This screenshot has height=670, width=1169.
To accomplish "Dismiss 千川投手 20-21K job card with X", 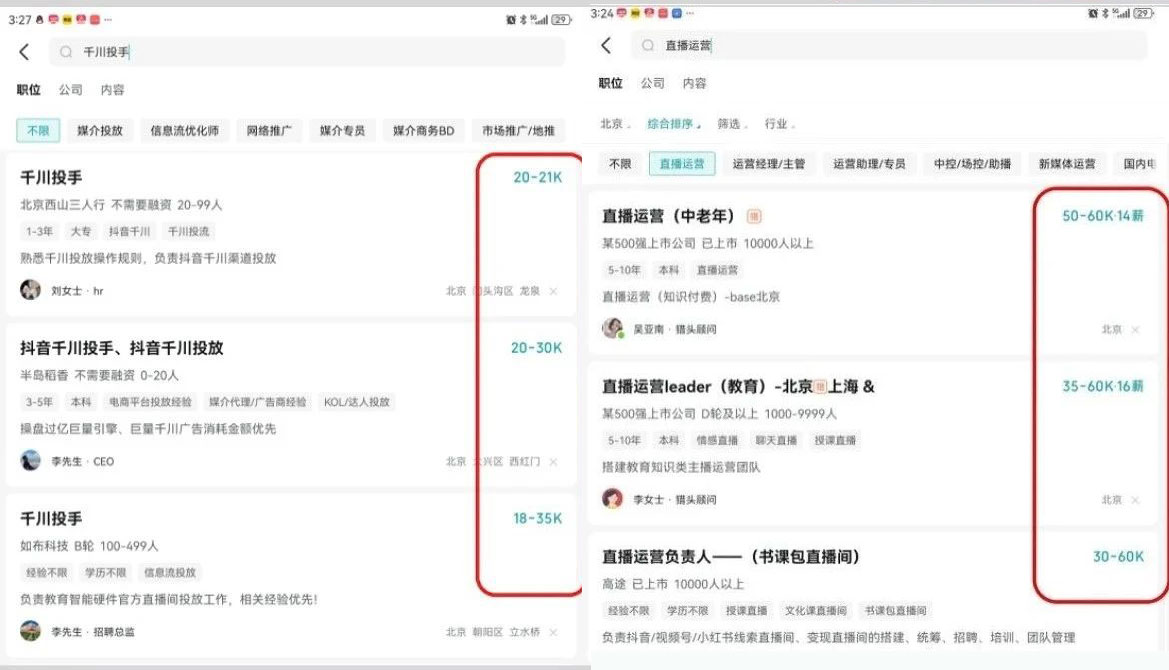I will tap(553, 292).
